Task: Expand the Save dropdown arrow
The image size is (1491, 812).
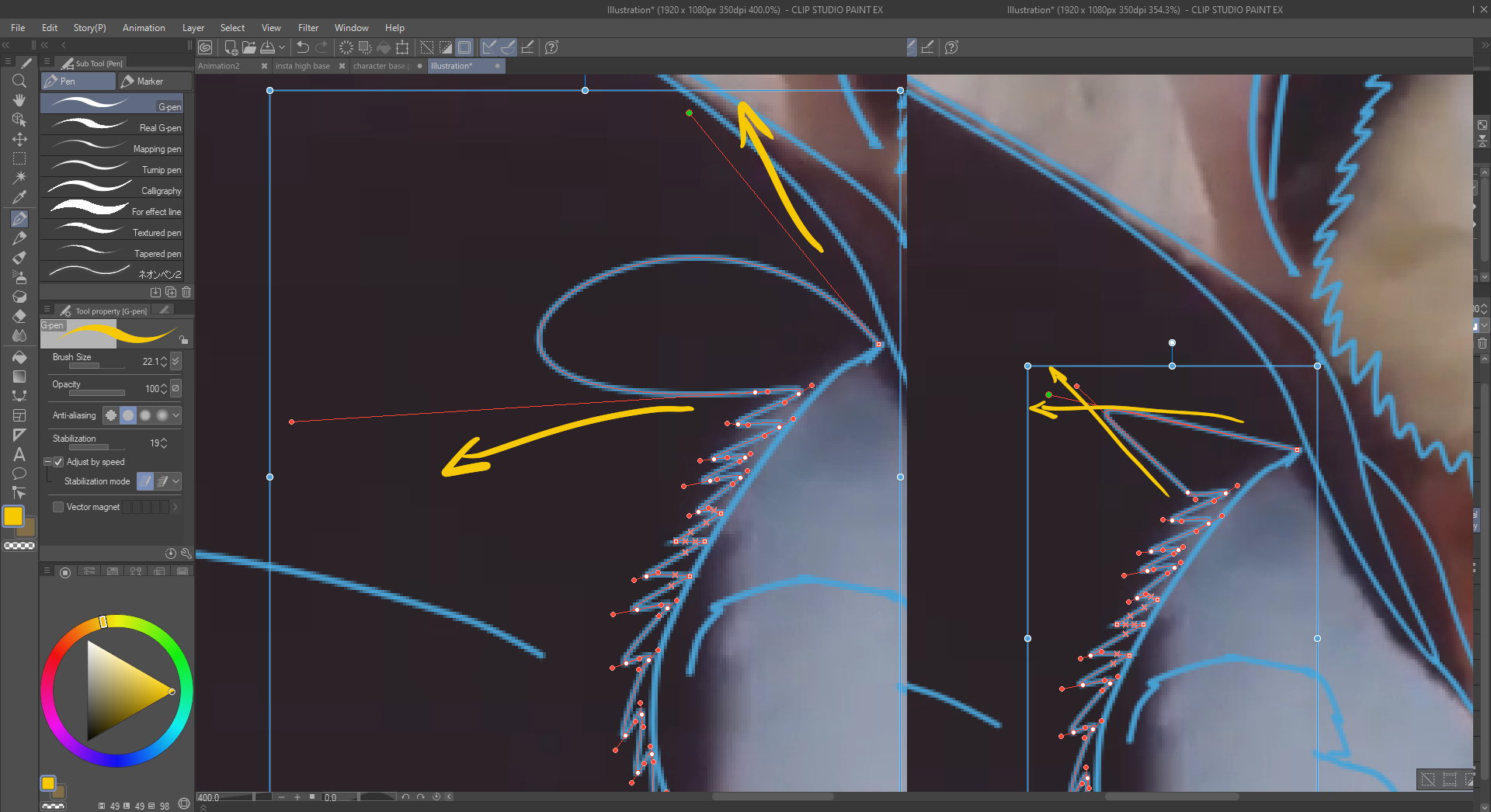Action: tap(282, 47)
